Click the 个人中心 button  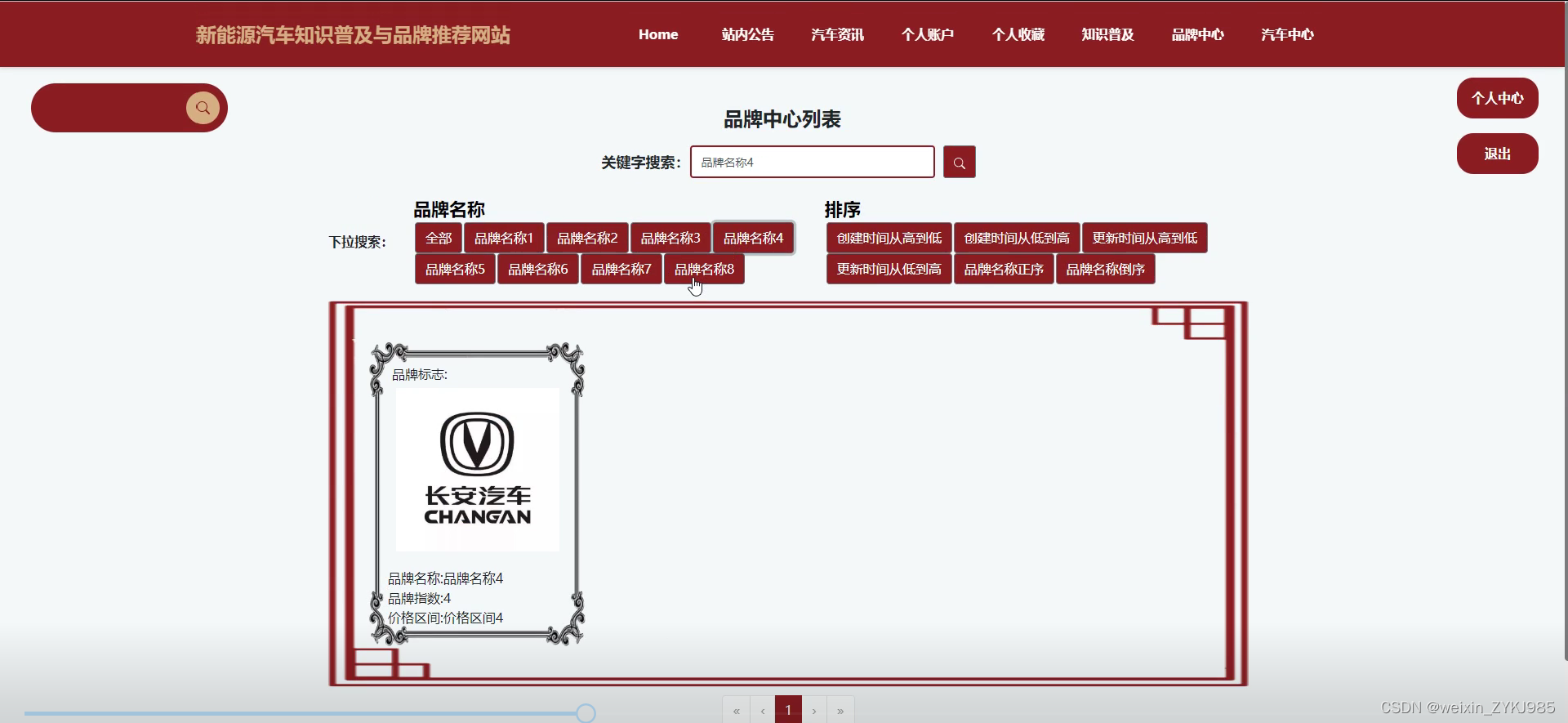pyautogui.click(x=1497, y=98)
